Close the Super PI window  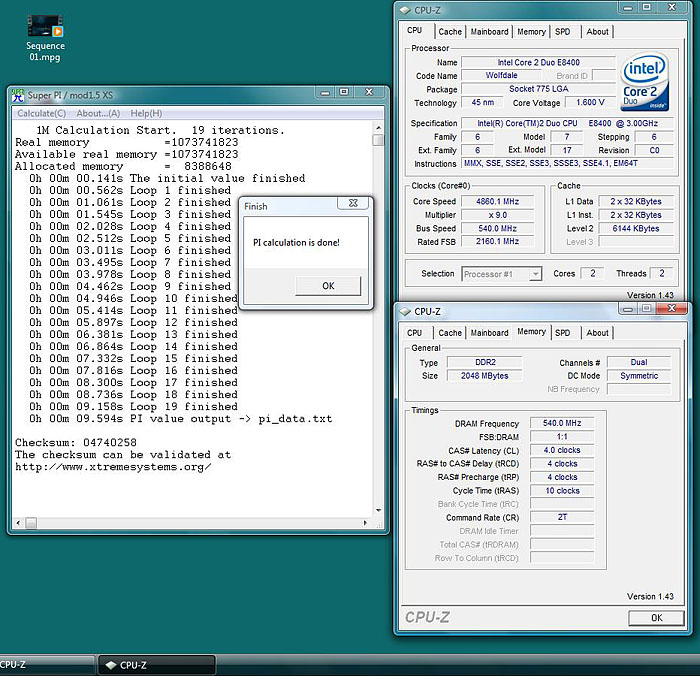click(370, 92)
